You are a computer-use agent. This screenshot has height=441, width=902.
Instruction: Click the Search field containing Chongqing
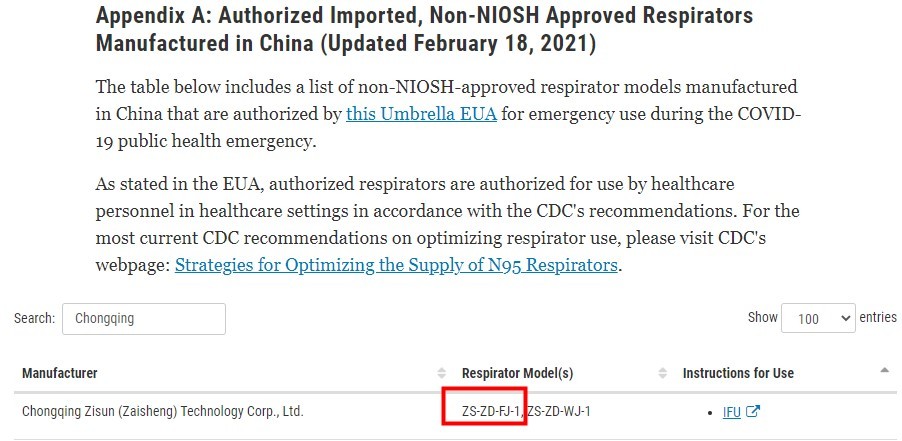pos(144,319)
